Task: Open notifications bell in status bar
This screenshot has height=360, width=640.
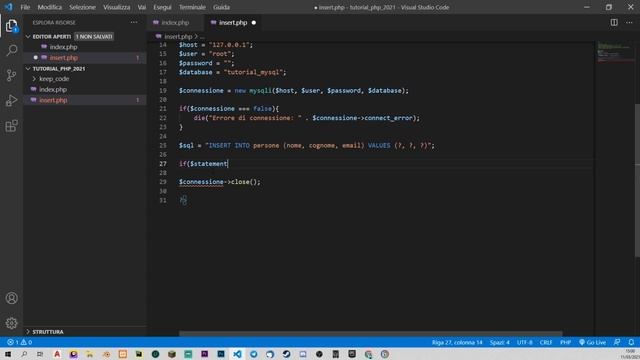Action: pyautogui.click(x=631, y=342)
